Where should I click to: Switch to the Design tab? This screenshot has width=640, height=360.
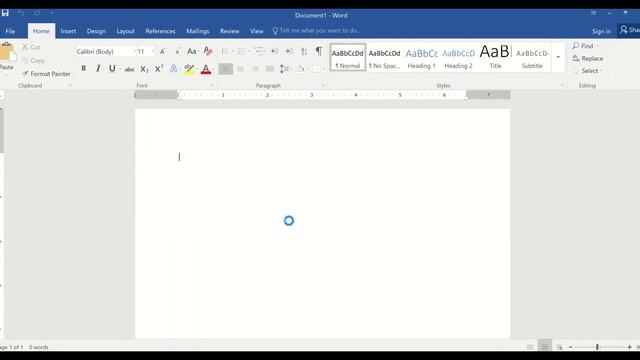click(x=96, y=31)
